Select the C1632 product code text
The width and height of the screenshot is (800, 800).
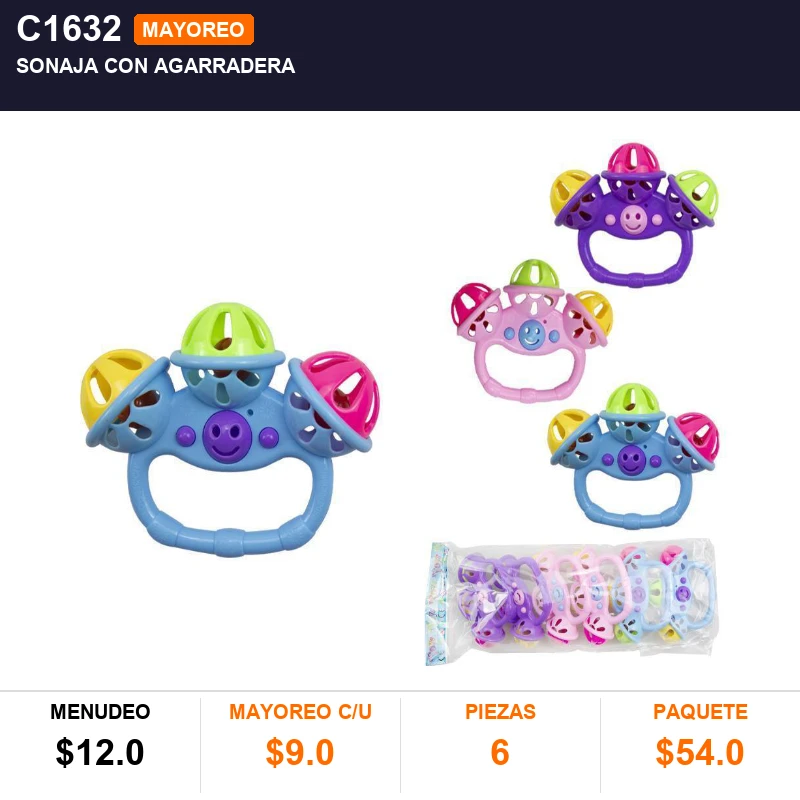pyautogui.click(x=69, y=29)
